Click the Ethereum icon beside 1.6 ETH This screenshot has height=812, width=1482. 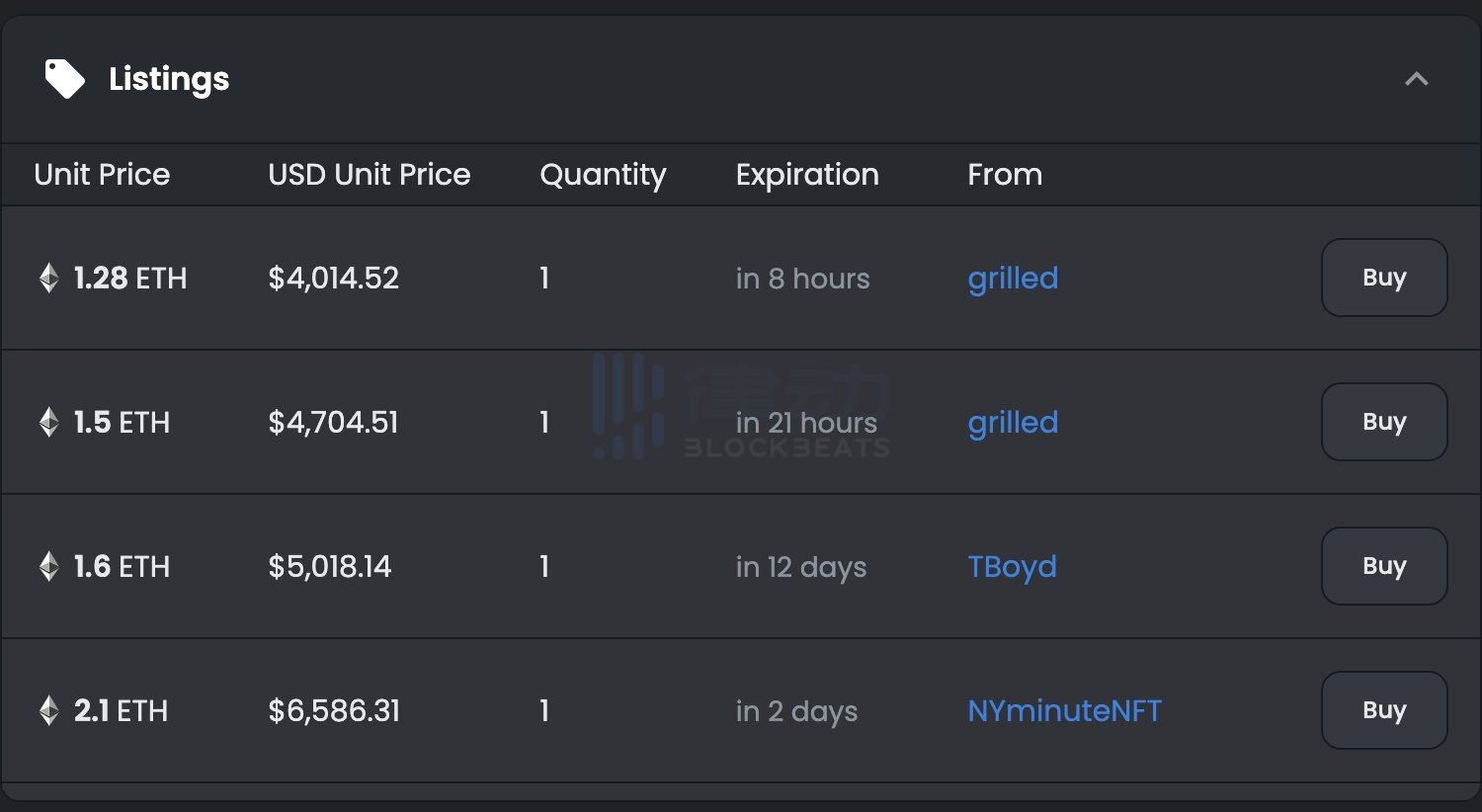[x=48, y=566]
